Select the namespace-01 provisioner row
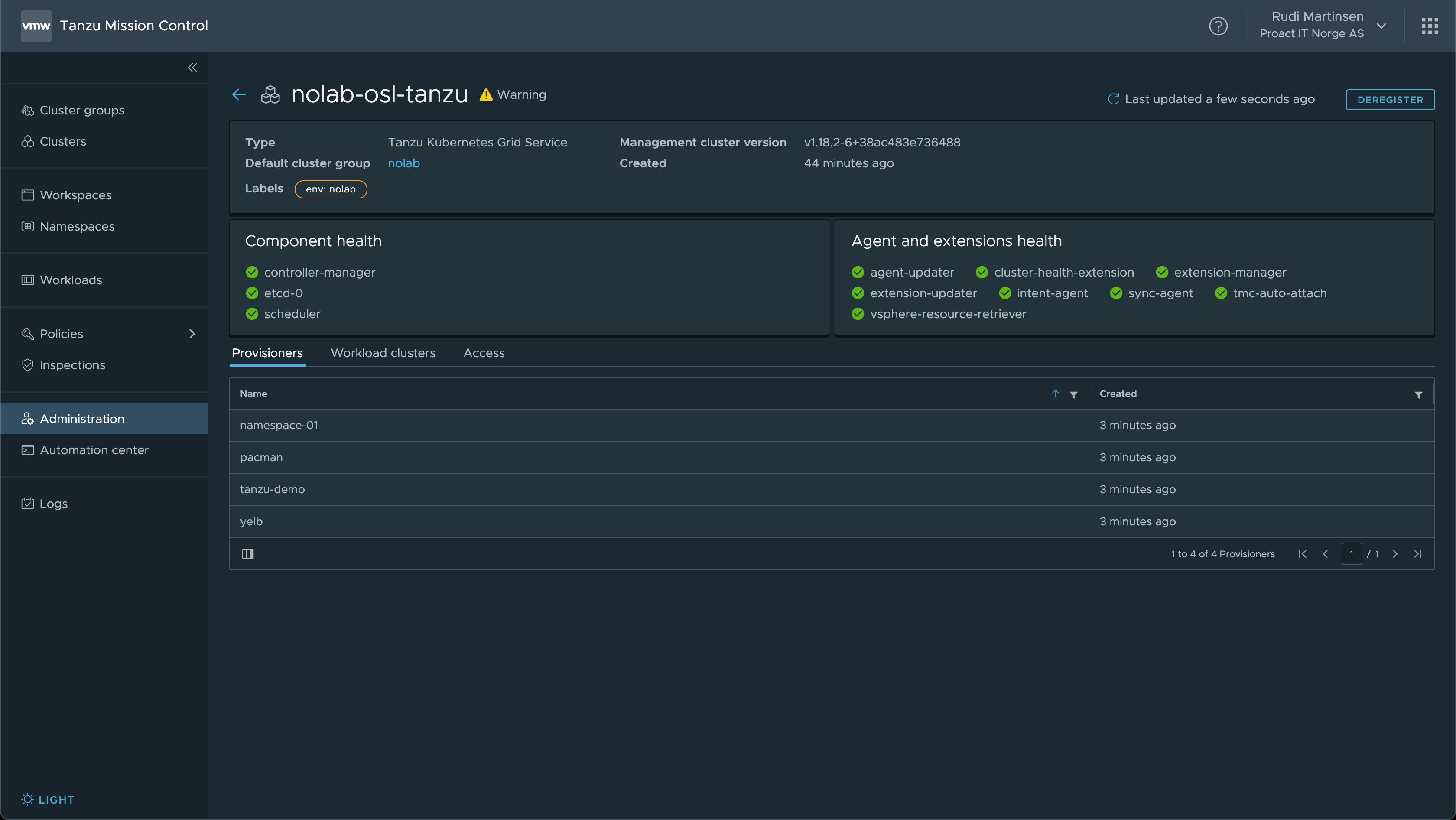Image resolution: width=1456 pixels, height=820 pixels. (832, 426)
